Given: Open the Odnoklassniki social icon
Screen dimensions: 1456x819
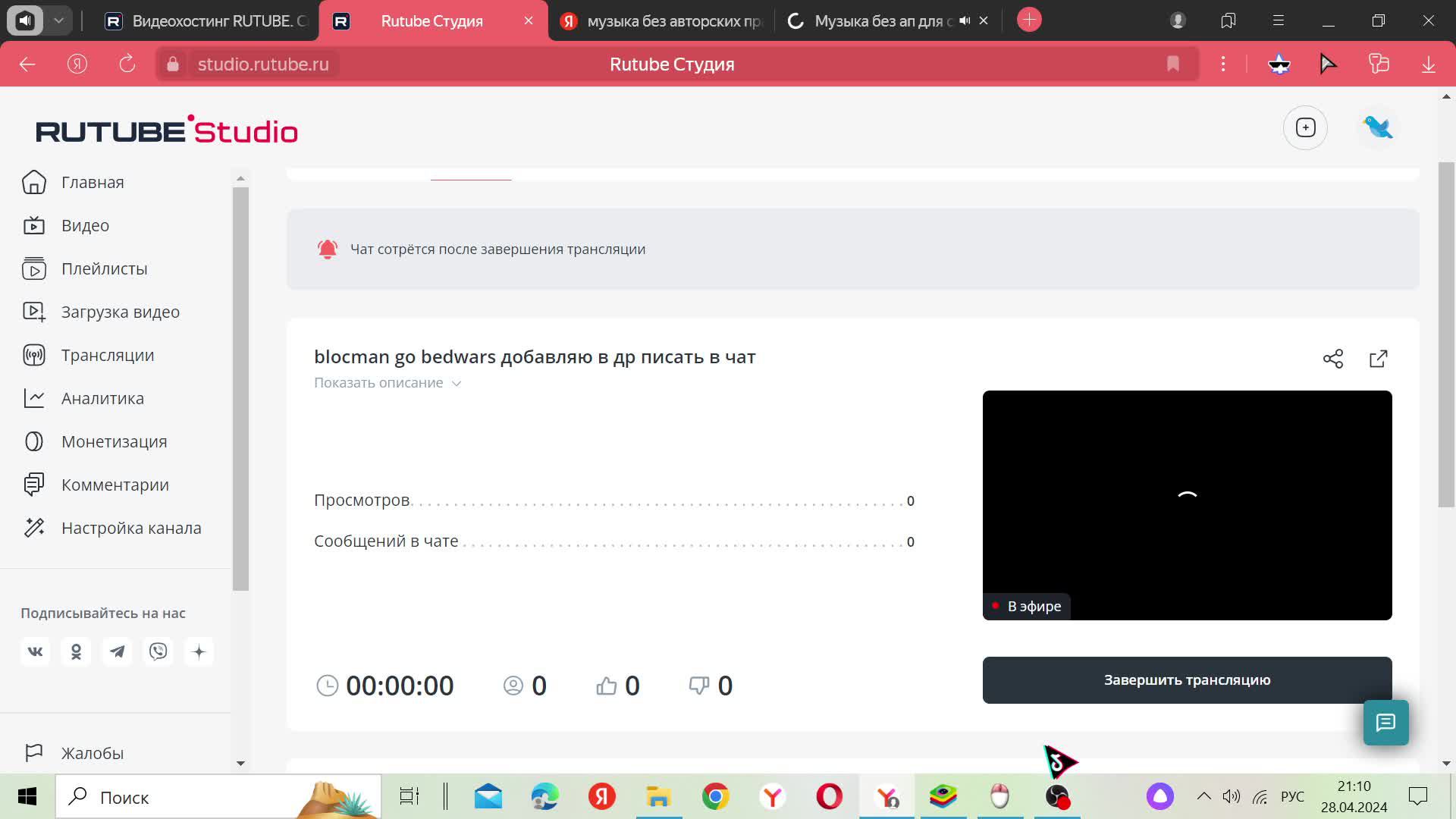Looking at the screenshot, I should point(76,651).
